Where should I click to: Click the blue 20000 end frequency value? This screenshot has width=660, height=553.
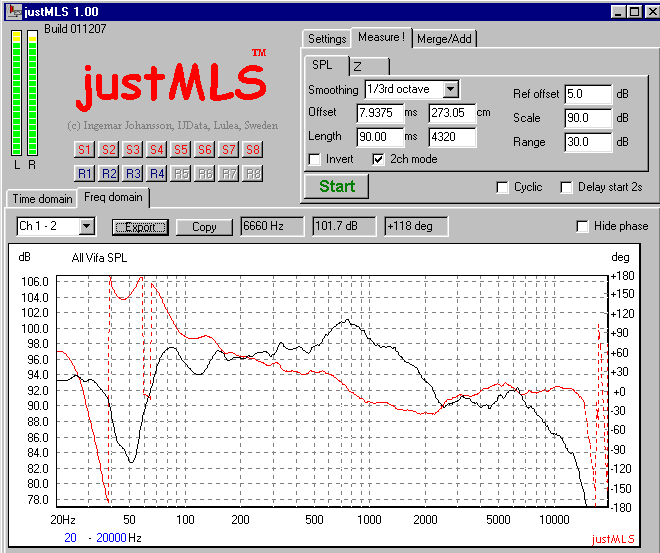111,538
